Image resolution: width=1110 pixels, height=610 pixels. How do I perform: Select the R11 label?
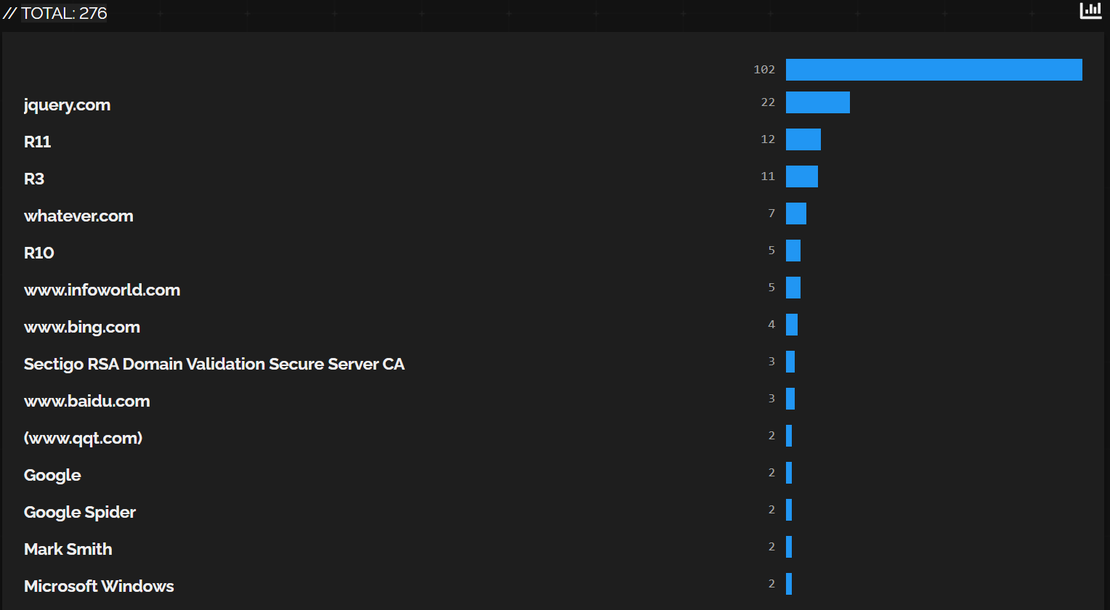pyautogui.click(x=37, y=141)
